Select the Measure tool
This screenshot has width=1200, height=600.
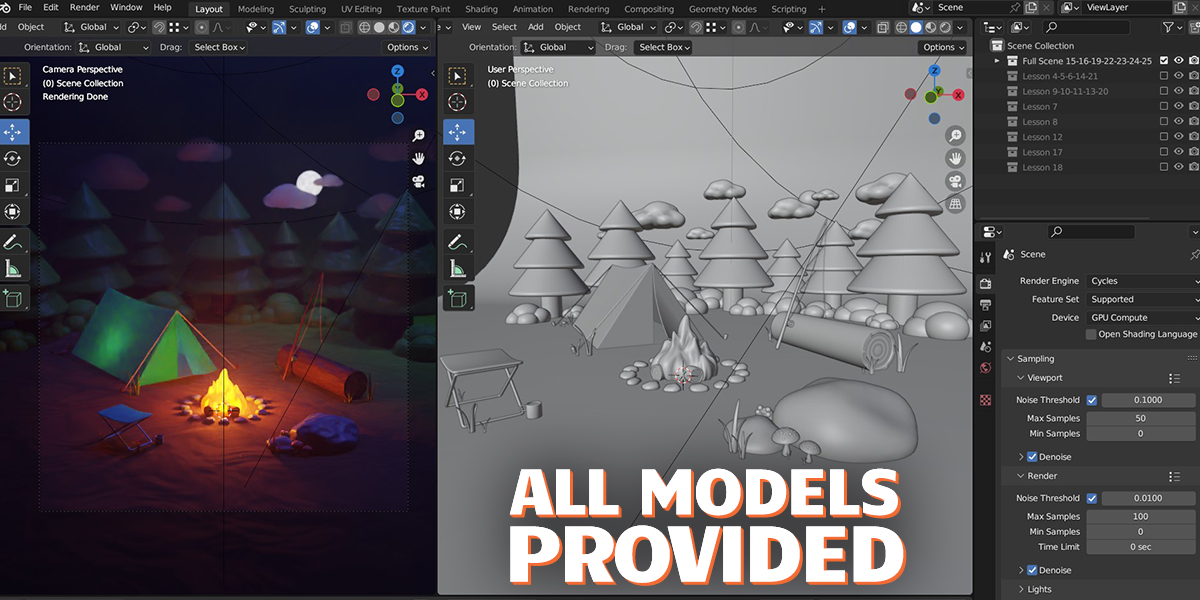[x=13, y=268]
